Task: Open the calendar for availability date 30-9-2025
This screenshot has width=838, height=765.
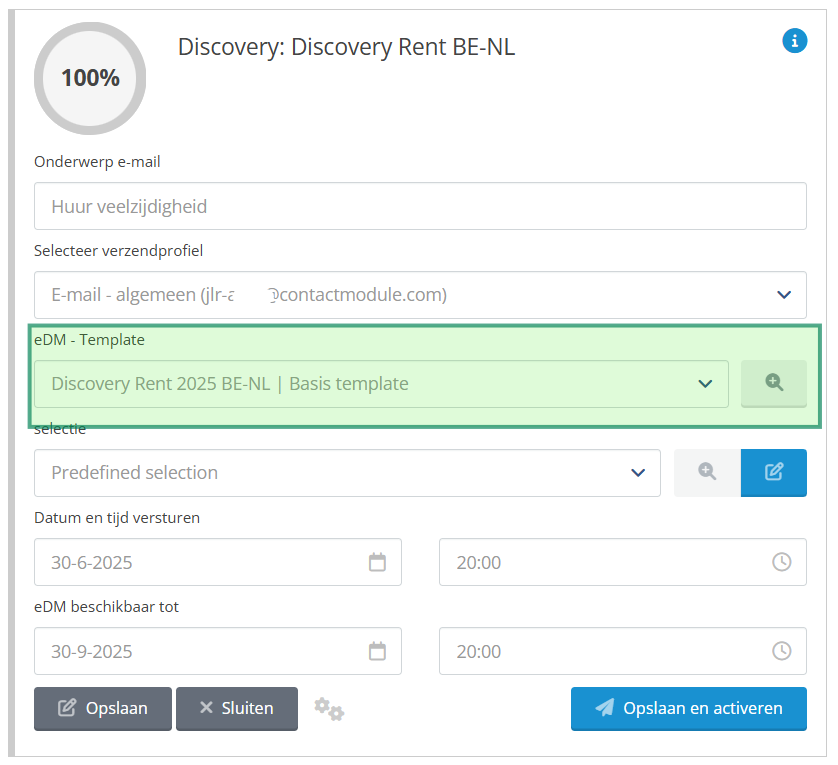Action: pos(377,651)
